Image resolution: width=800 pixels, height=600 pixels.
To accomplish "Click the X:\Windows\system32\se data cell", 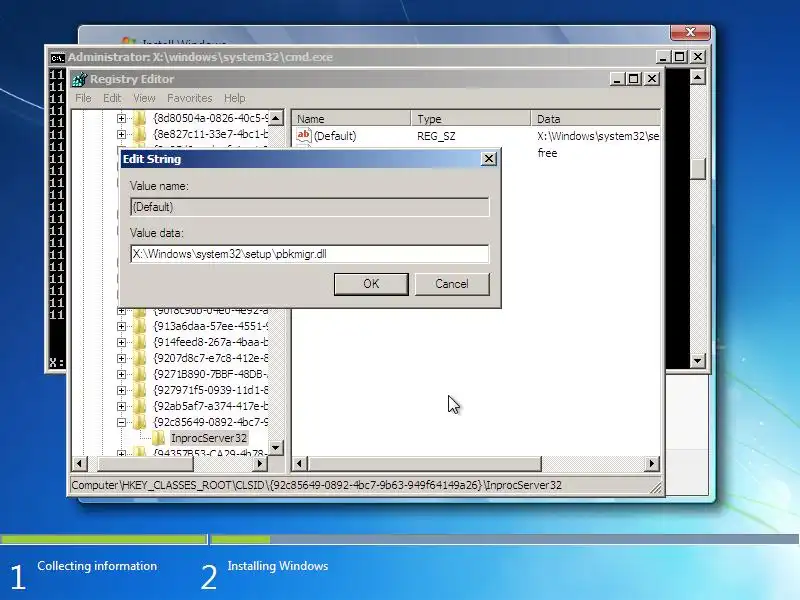I will point(598,136).
